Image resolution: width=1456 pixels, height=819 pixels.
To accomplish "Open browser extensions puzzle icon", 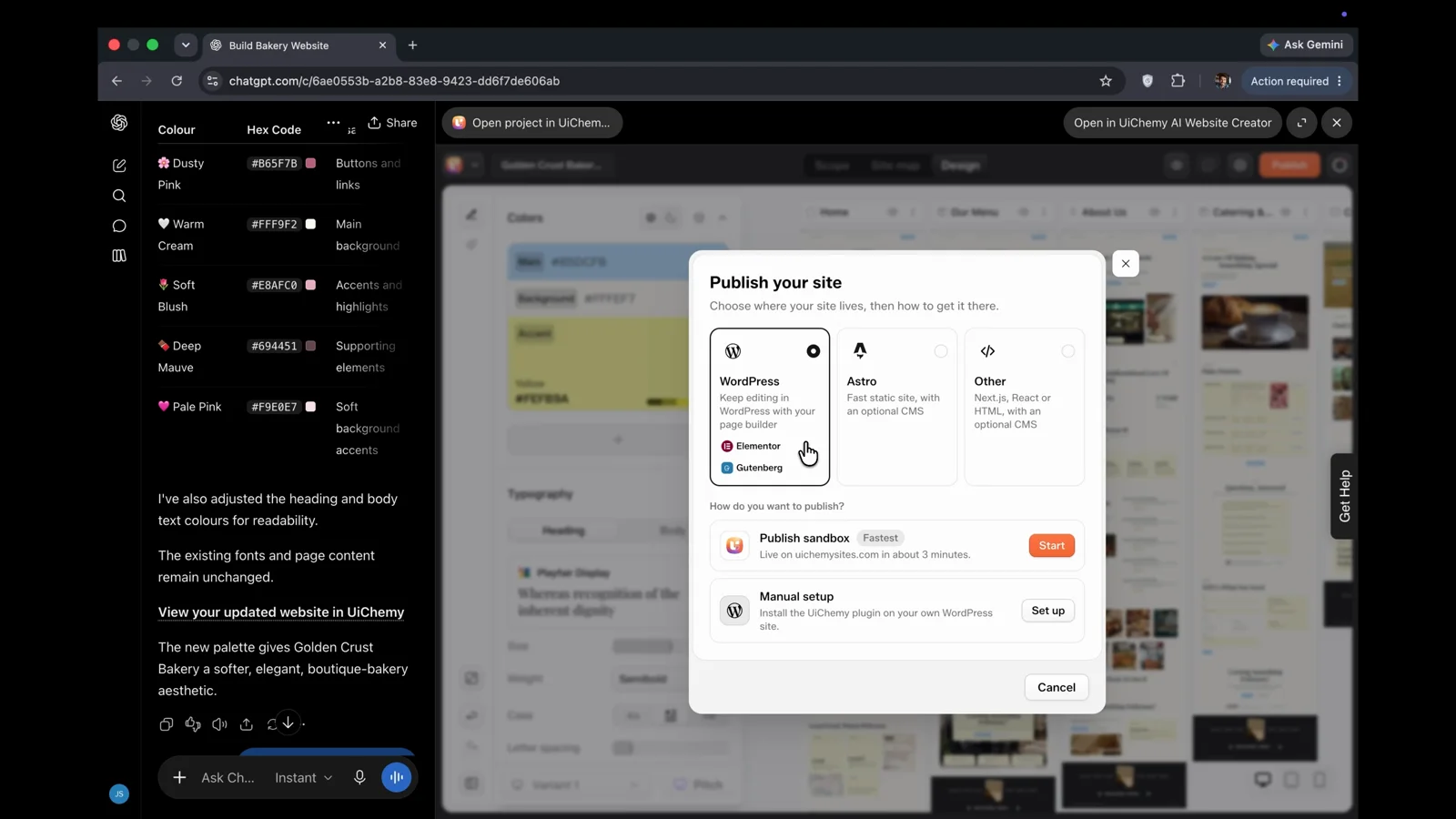I will [1178, 81].
